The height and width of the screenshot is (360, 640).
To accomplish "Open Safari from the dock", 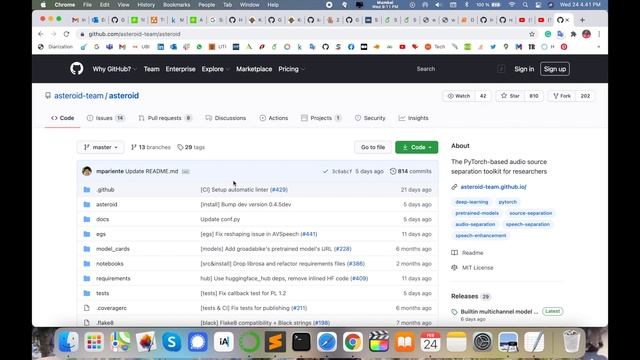I will click(x=327, y=341).
